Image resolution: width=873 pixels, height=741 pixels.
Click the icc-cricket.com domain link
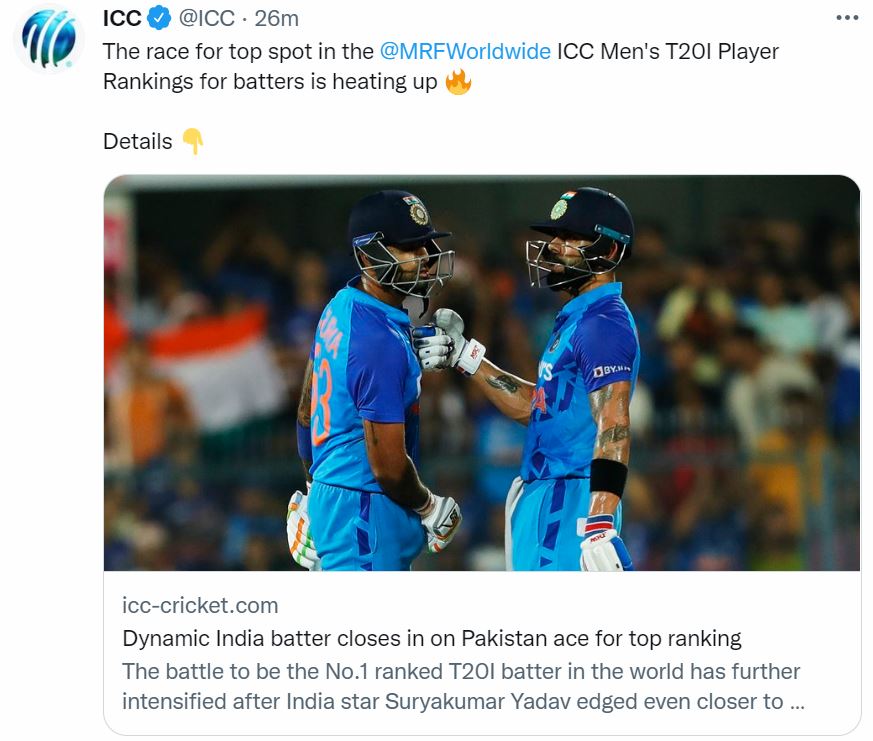[x=200, y=605]
